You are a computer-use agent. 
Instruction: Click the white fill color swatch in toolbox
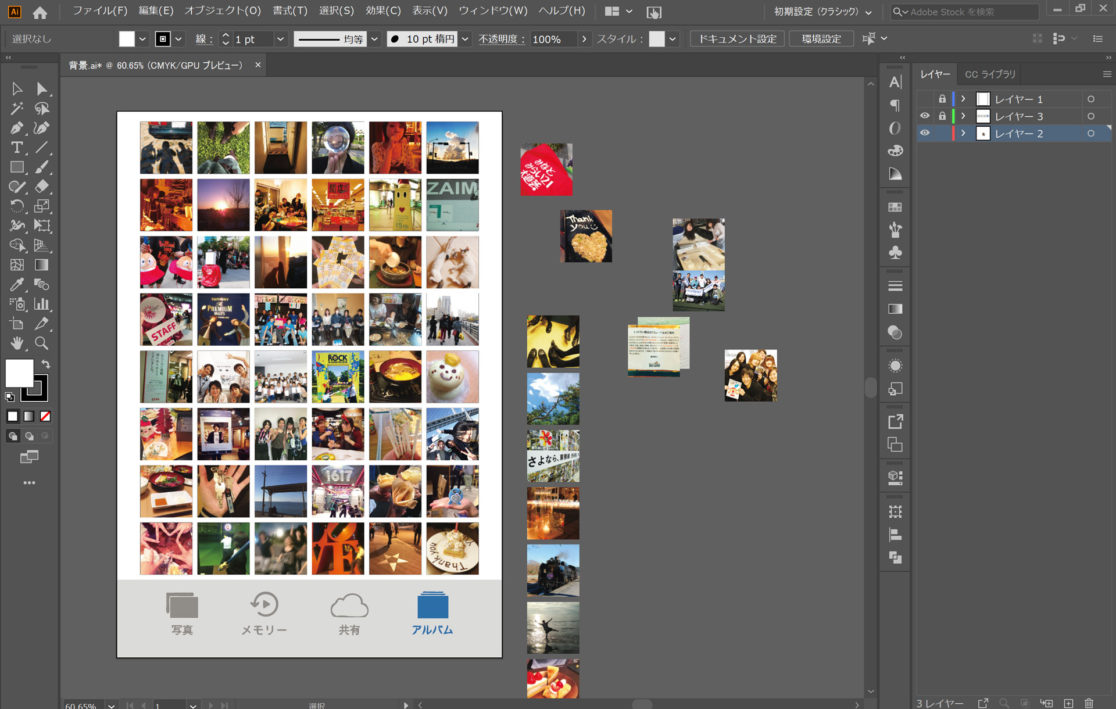(18, 373)
